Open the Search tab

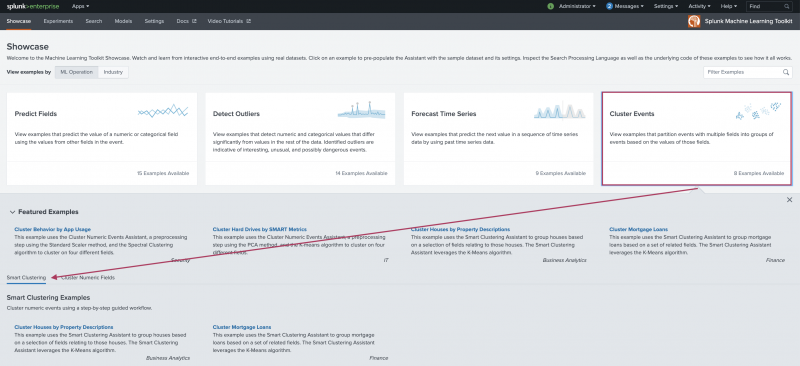[x=94, y=21]
